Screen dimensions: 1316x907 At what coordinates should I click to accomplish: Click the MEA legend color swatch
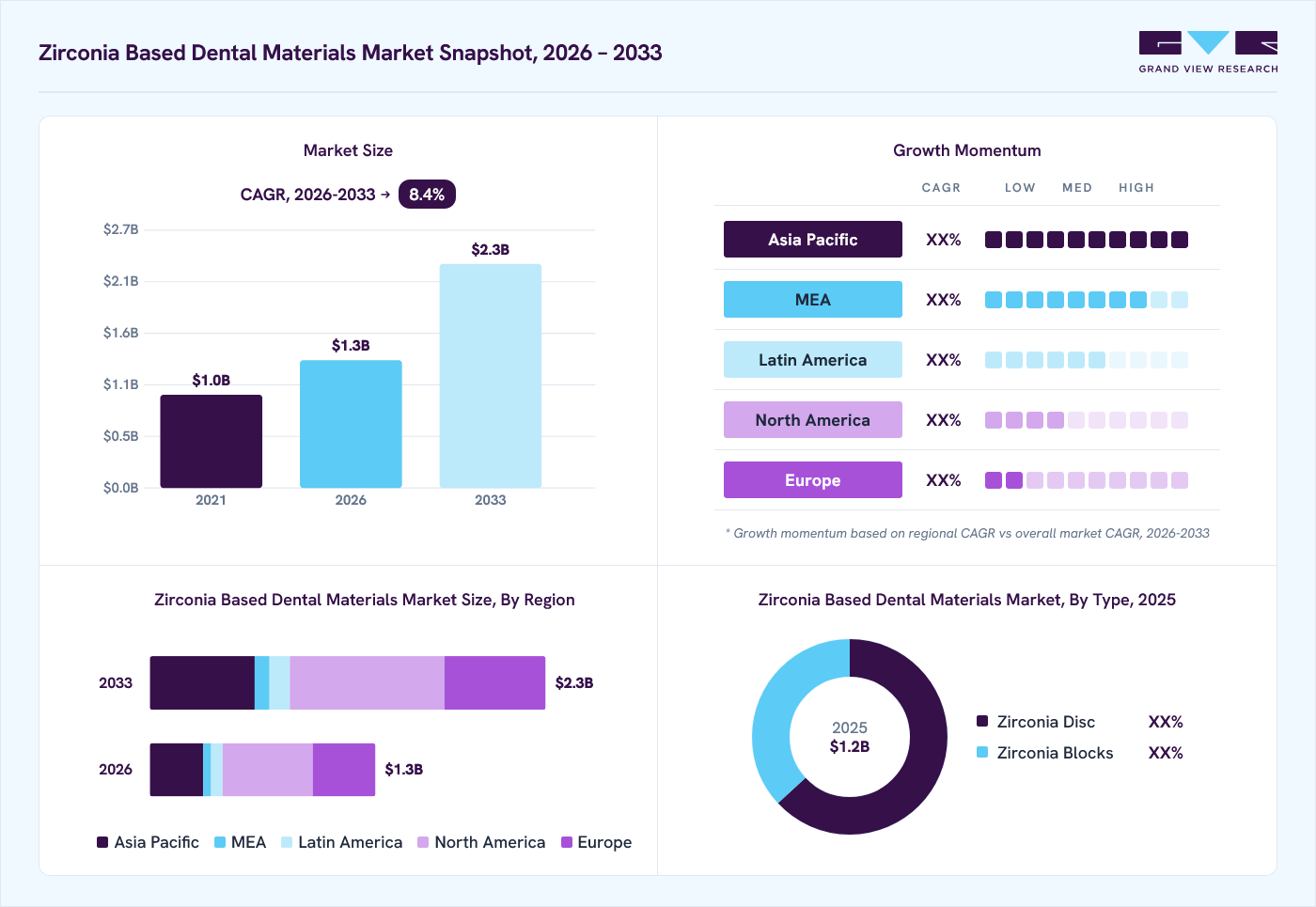[220, 842]
